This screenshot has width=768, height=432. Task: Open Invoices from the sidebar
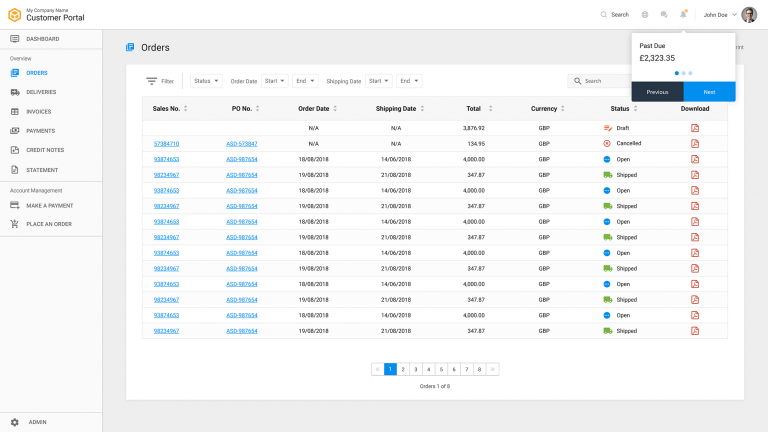[x=38, y=111]
